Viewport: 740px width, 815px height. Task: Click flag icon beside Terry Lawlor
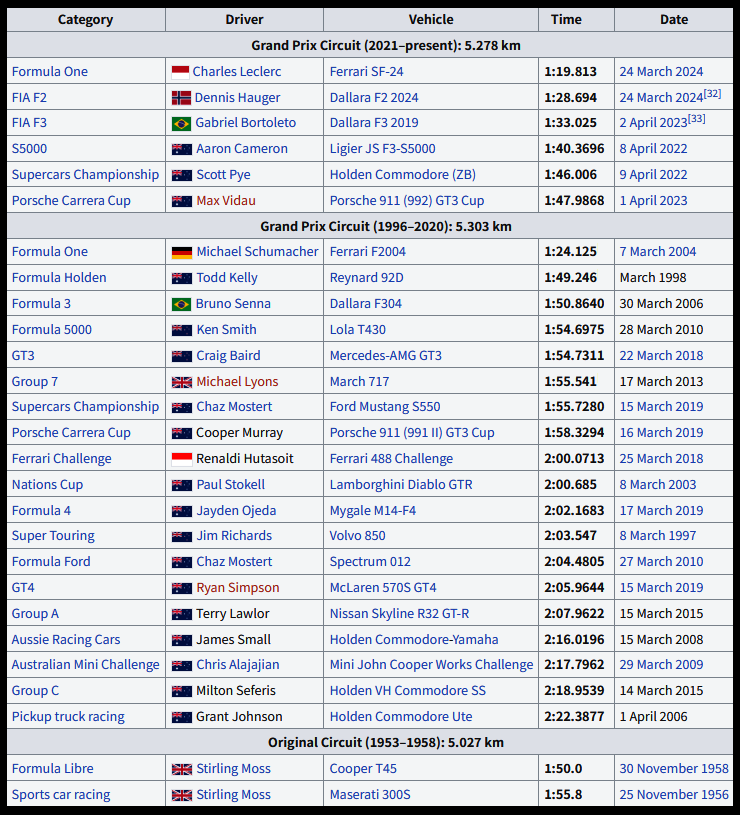coord(182,614)
